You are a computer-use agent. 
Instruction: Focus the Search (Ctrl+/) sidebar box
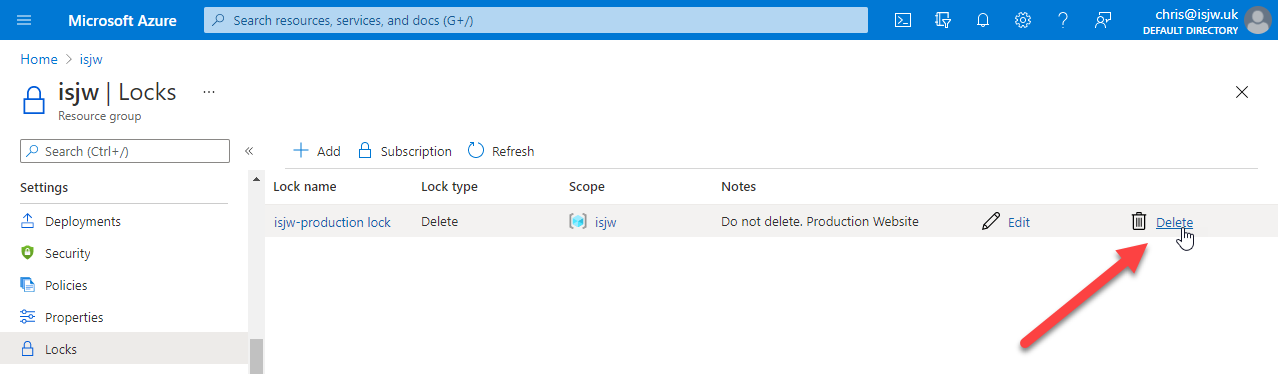coord(125,151)
